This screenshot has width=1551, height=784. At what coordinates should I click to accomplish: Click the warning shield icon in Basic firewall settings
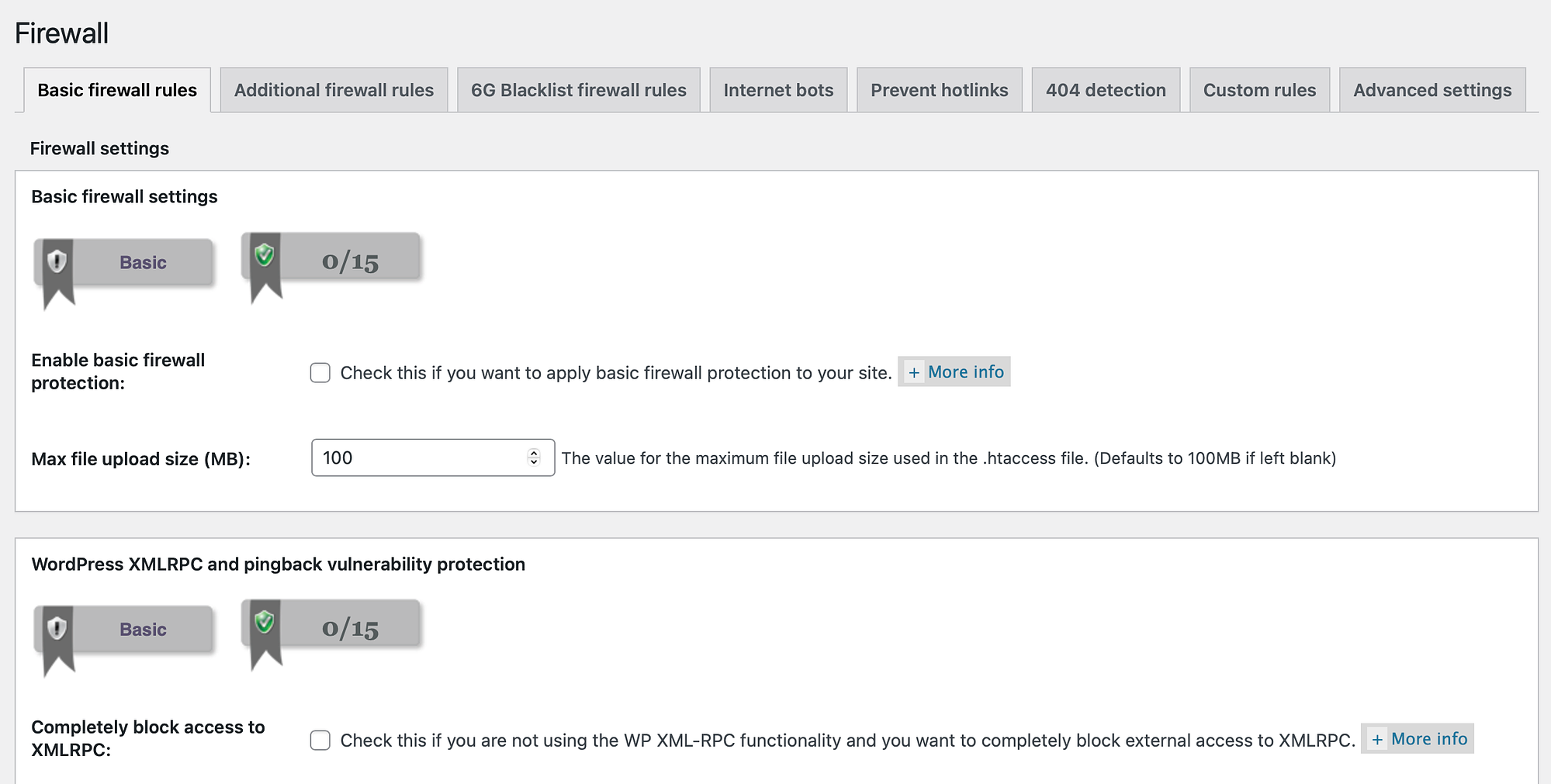click(57, 261)
